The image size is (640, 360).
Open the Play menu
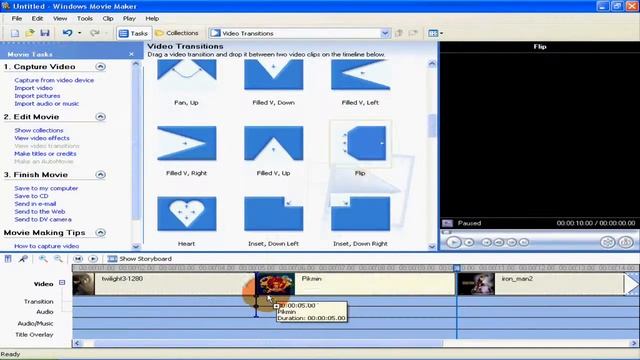pyautogui.click(x=129, y=18)
